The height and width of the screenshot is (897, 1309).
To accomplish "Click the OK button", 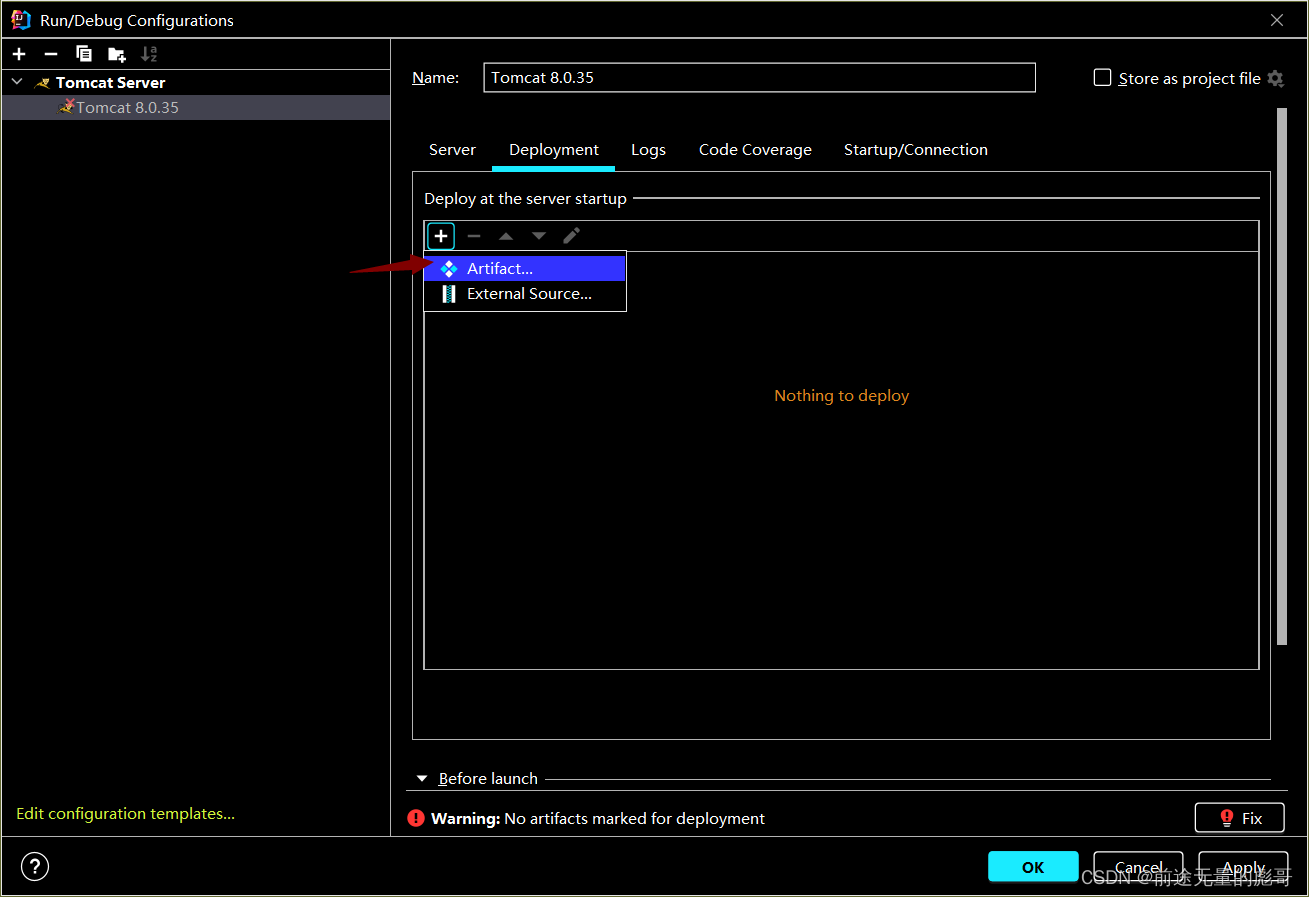I will pyautogui.click(x=1033, y=867).
